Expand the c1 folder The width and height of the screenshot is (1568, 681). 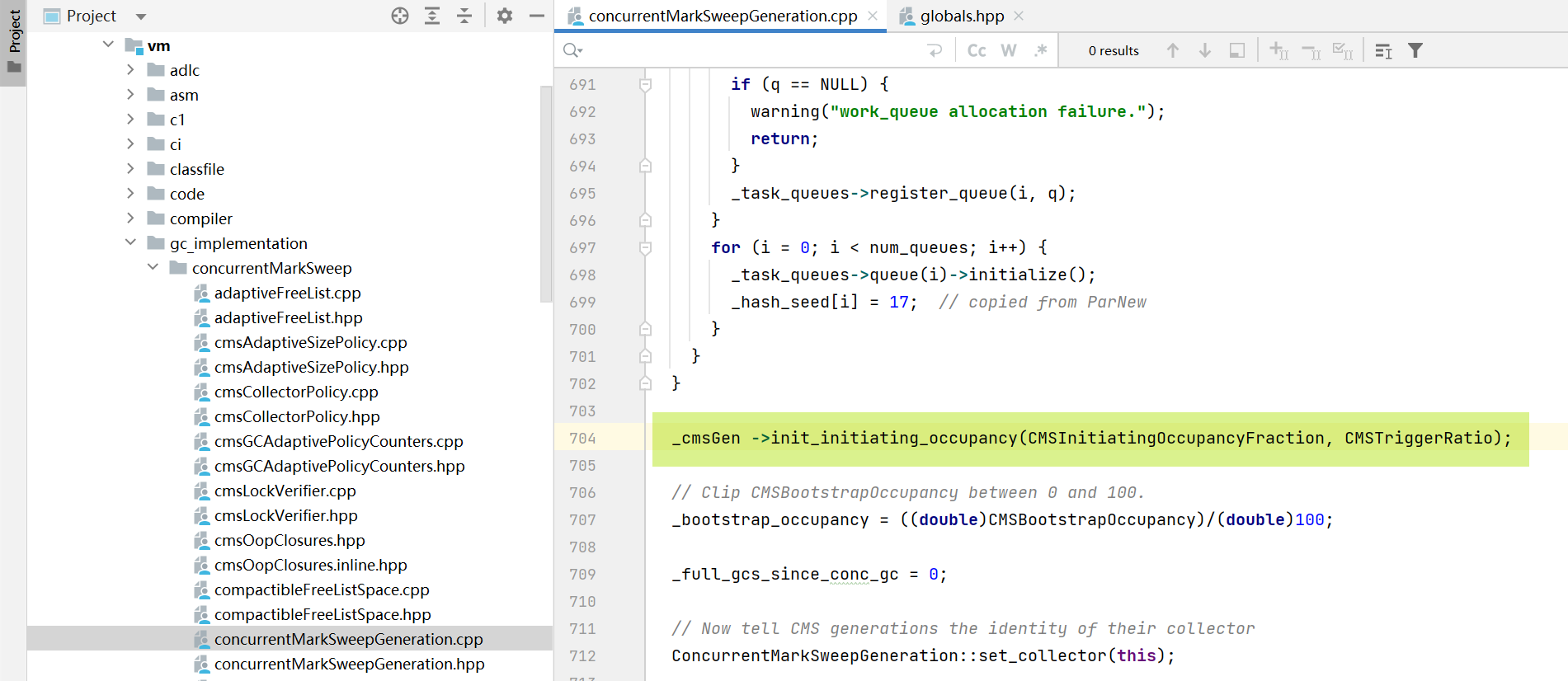130,120
